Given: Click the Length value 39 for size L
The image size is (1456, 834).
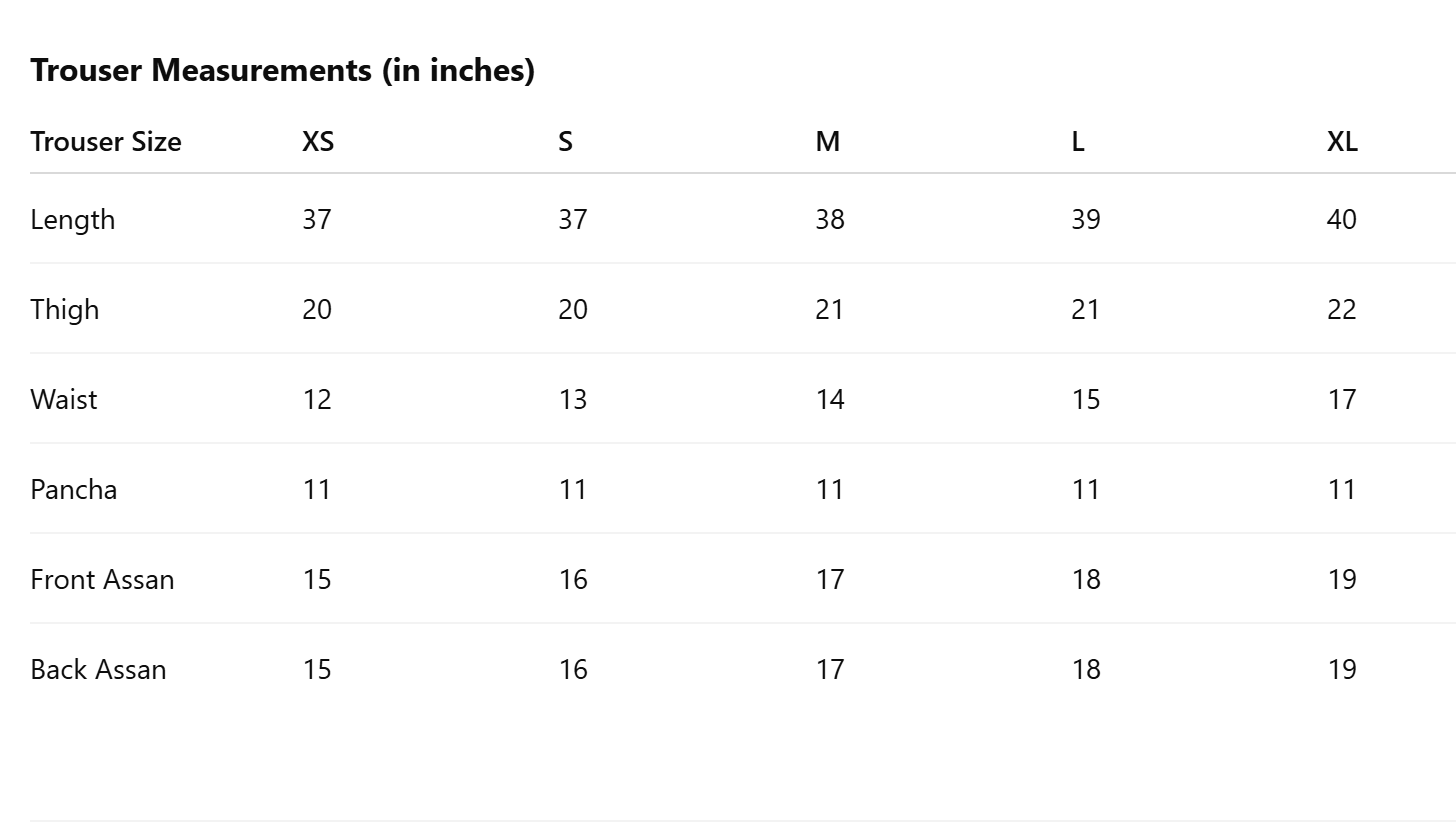Looking at the screenshot, I should tap(1085, 220).
